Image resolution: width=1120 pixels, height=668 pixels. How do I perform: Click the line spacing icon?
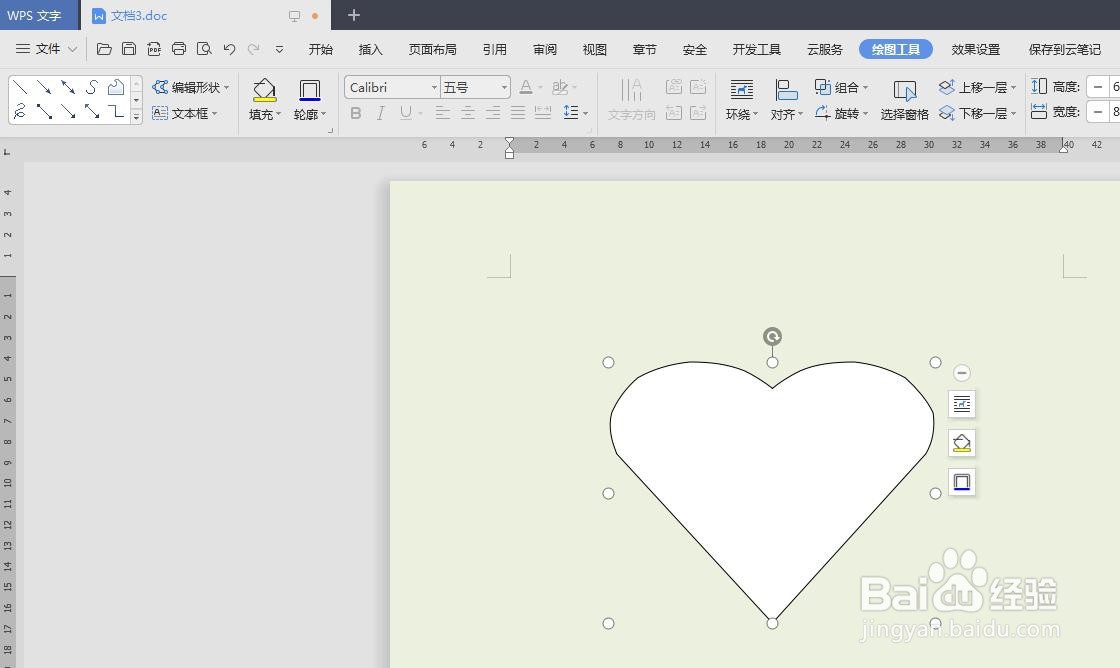(x=571, y=112)
